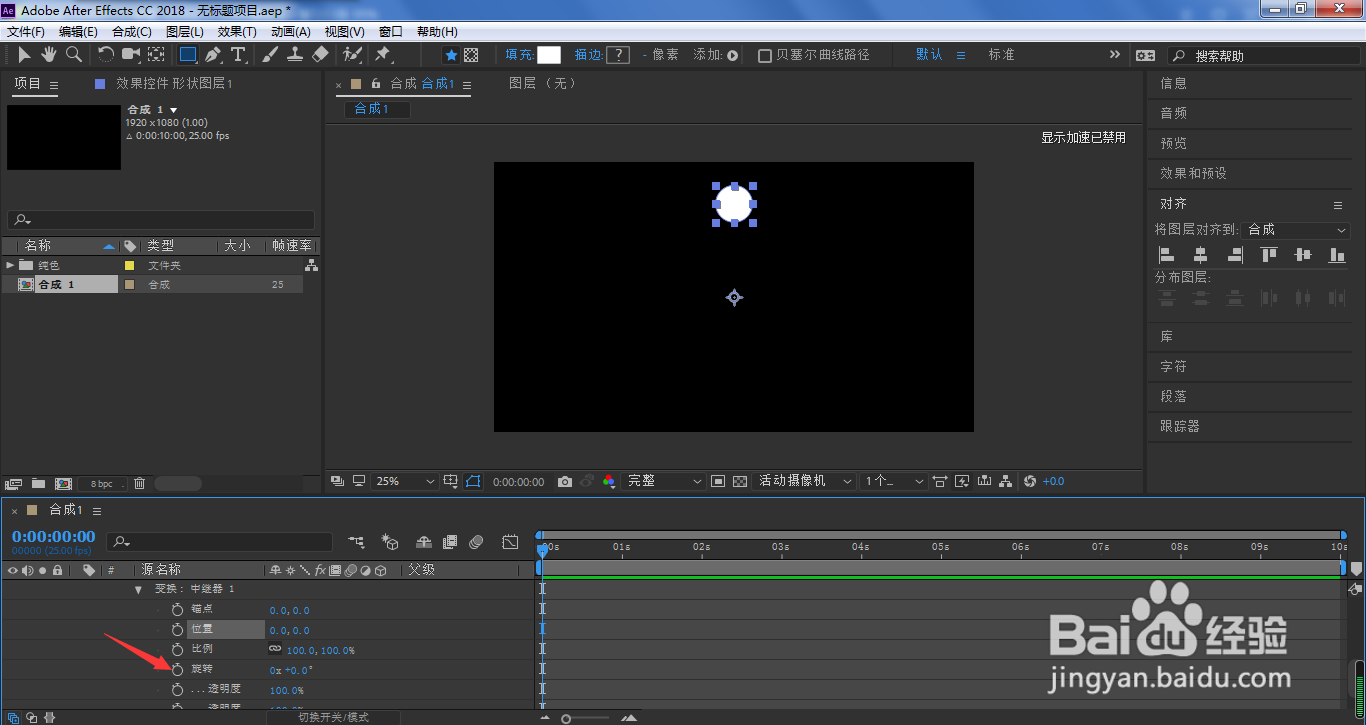Click the 切换开关/模式 toggle button
Viewport: 1366px width, 725px height.
click(x=333, y=717)
